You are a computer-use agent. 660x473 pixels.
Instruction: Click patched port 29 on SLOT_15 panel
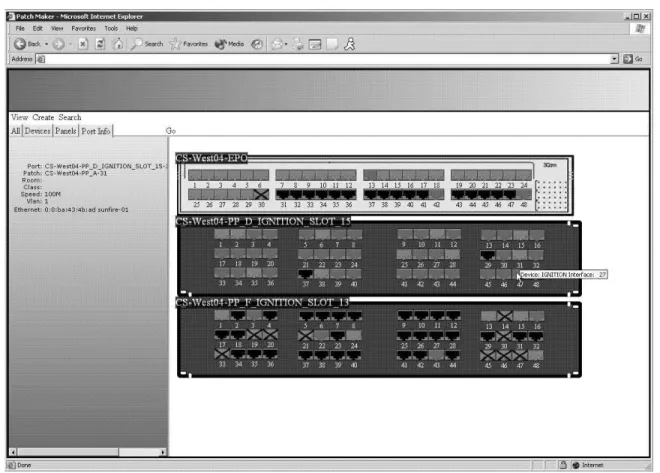(x=488, y=255)
